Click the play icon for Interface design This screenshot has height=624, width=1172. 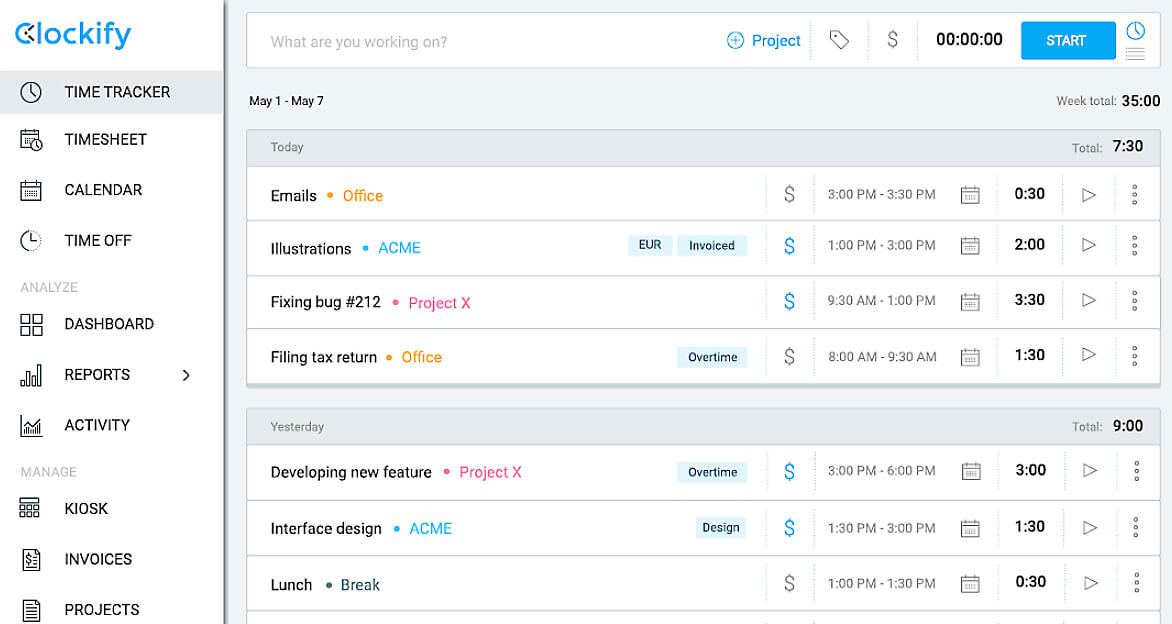tap(1089, 527)
